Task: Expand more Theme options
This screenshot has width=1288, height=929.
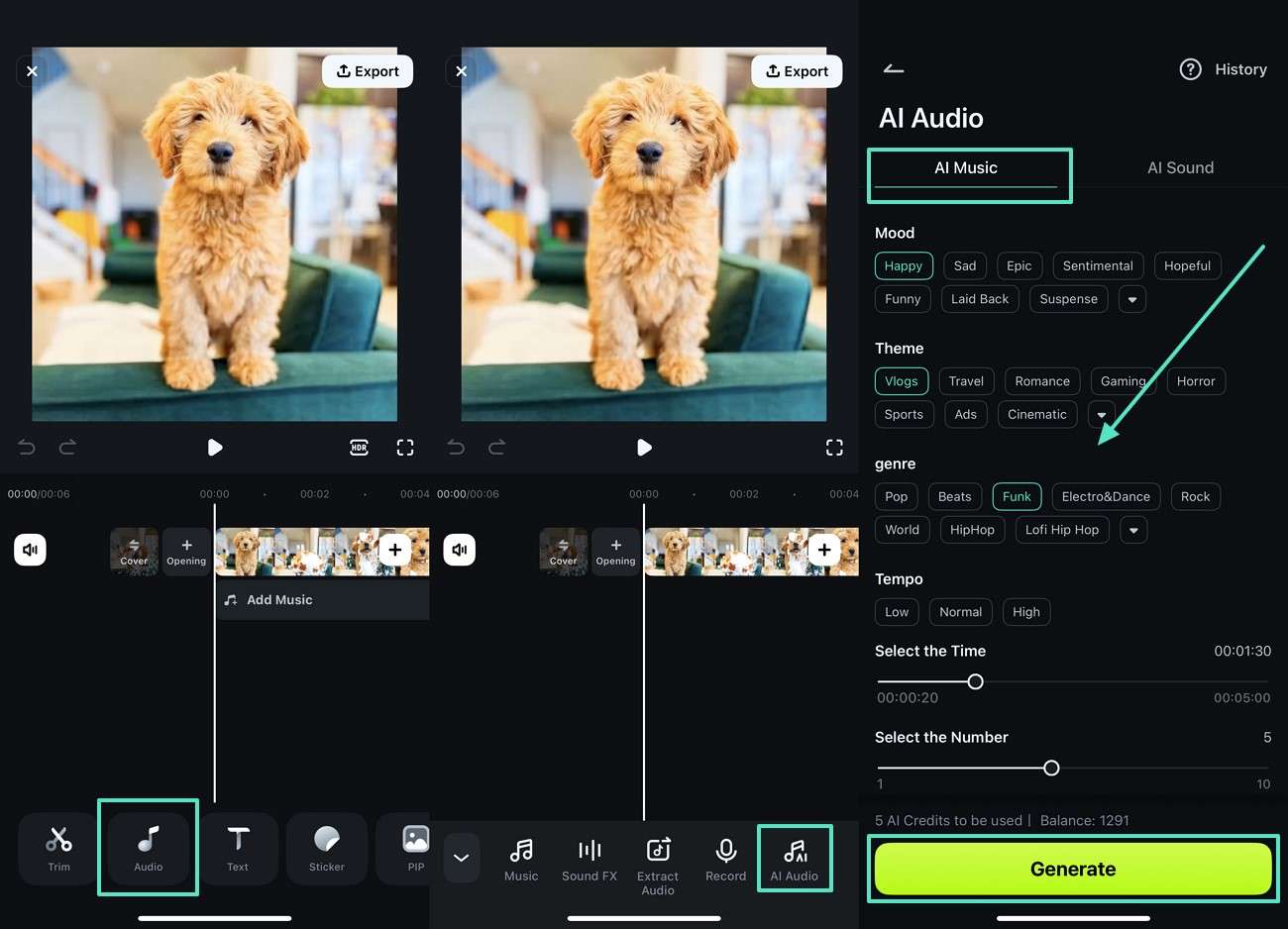Action: point(1102,414)
